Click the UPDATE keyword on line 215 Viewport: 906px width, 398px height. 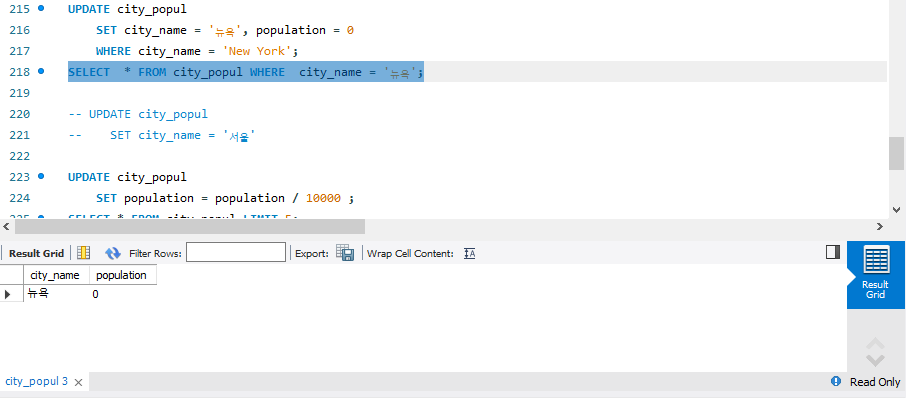click(x=89, y=9)
